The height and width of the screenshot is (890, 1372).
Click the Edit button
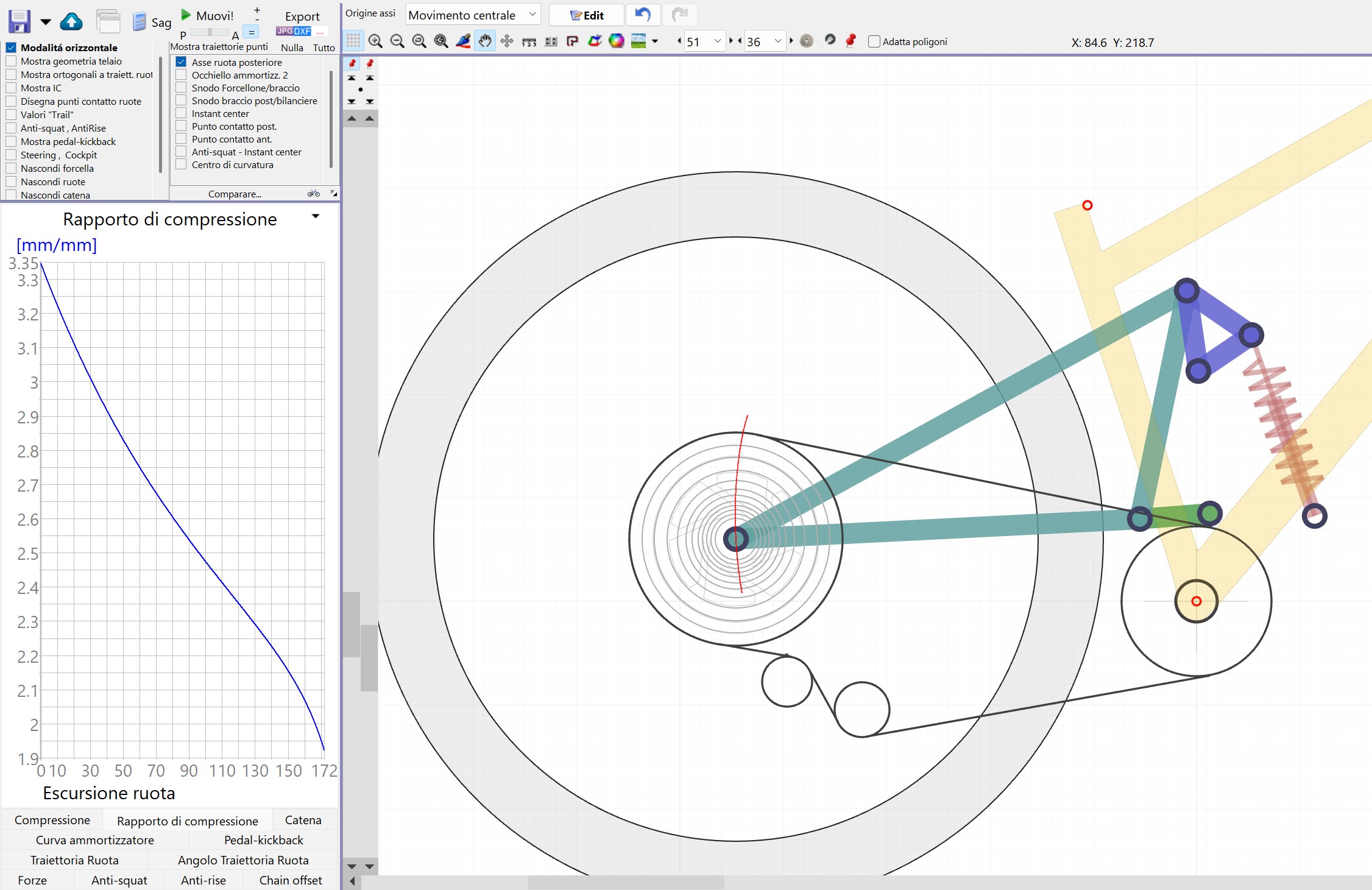pyautogui.click(x=587, y=15)
